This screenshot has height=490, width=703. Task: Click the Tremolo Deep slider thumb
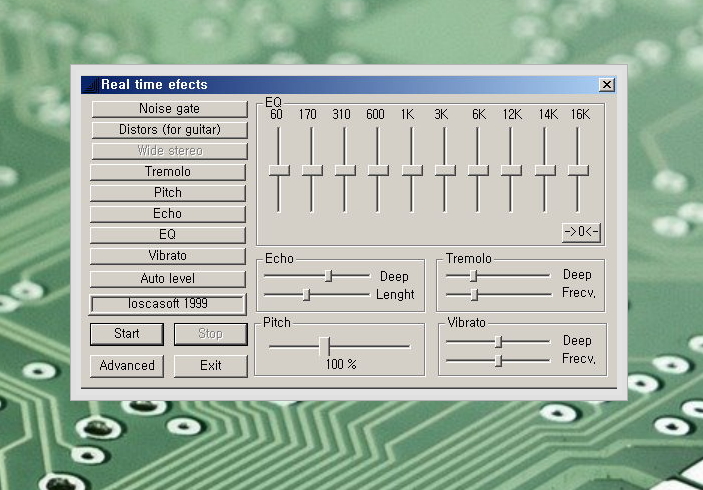(x=473, y=276)
